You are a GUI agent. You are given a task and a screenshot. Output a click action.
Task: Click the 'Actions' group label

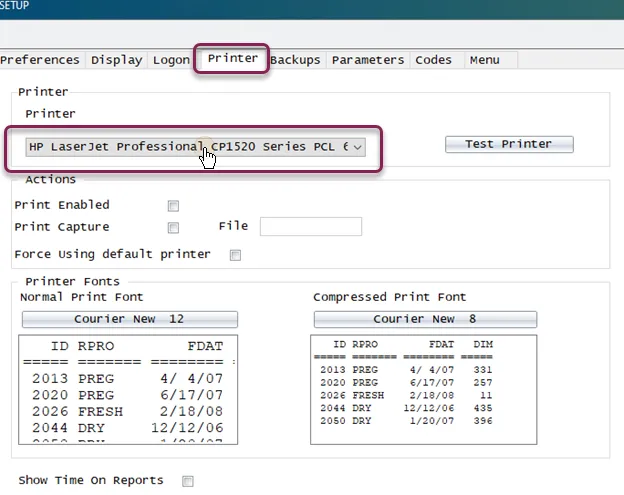point(51,179)
